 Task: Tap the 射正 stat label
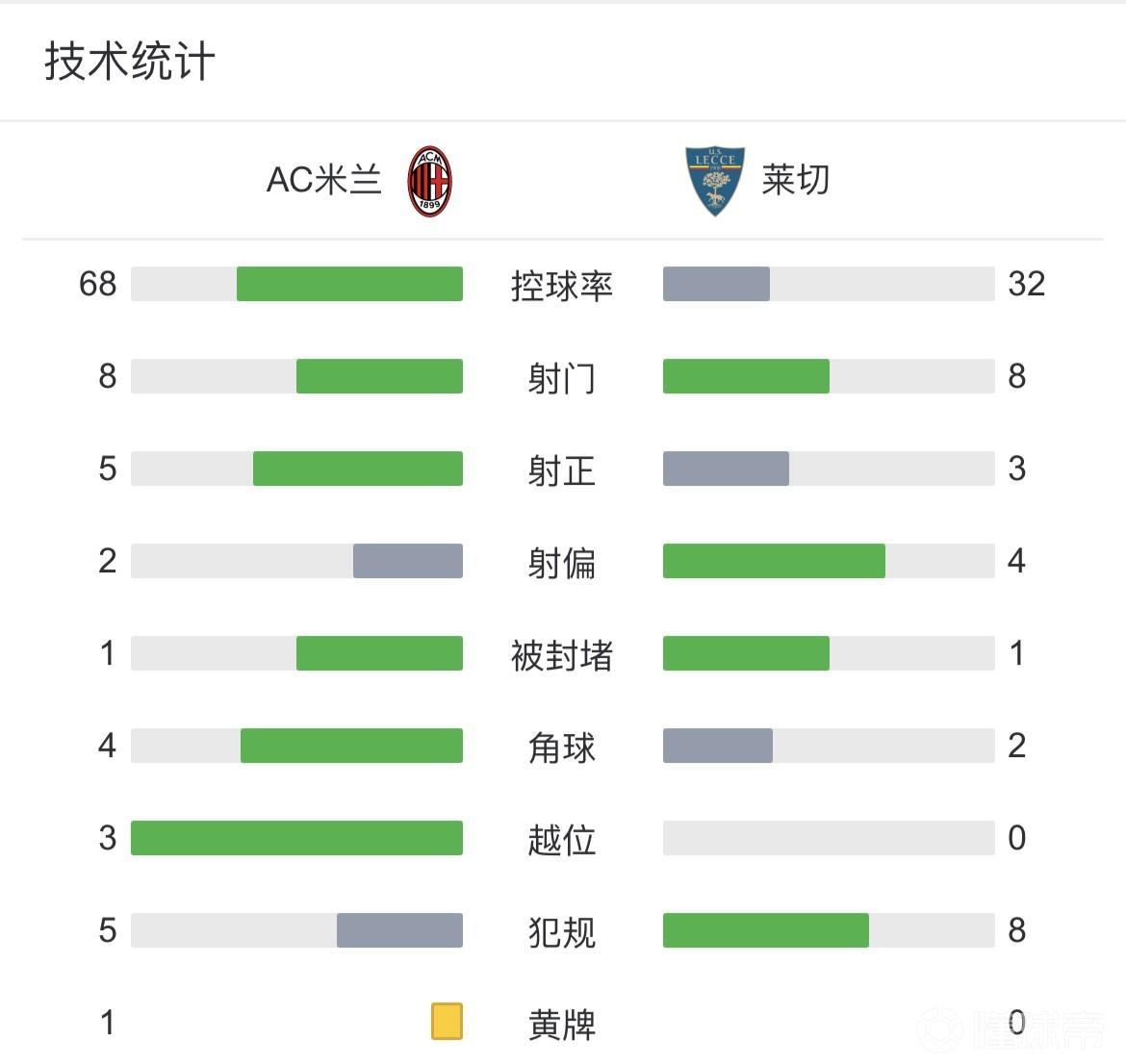pos(562,470)
